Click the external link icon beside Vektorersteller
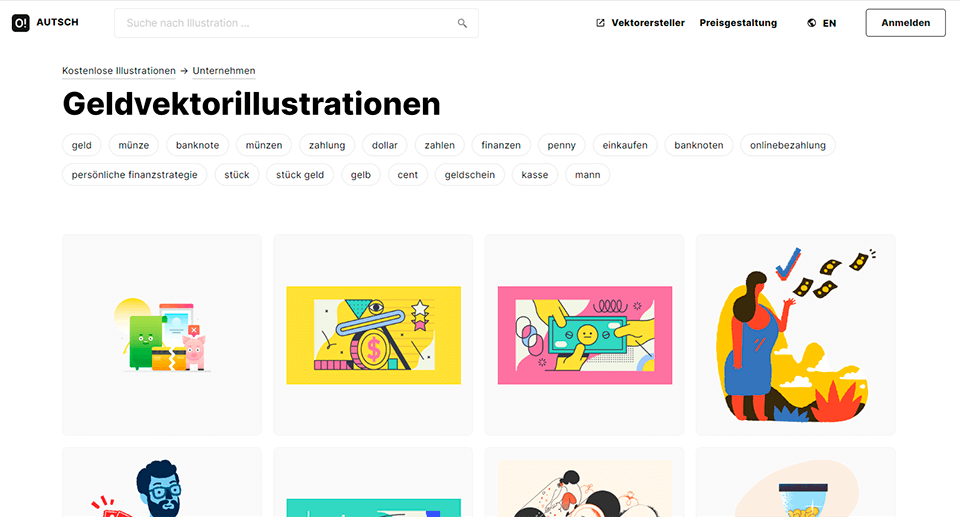The width and height of the screenshot is (960, 517). (600, 23)
